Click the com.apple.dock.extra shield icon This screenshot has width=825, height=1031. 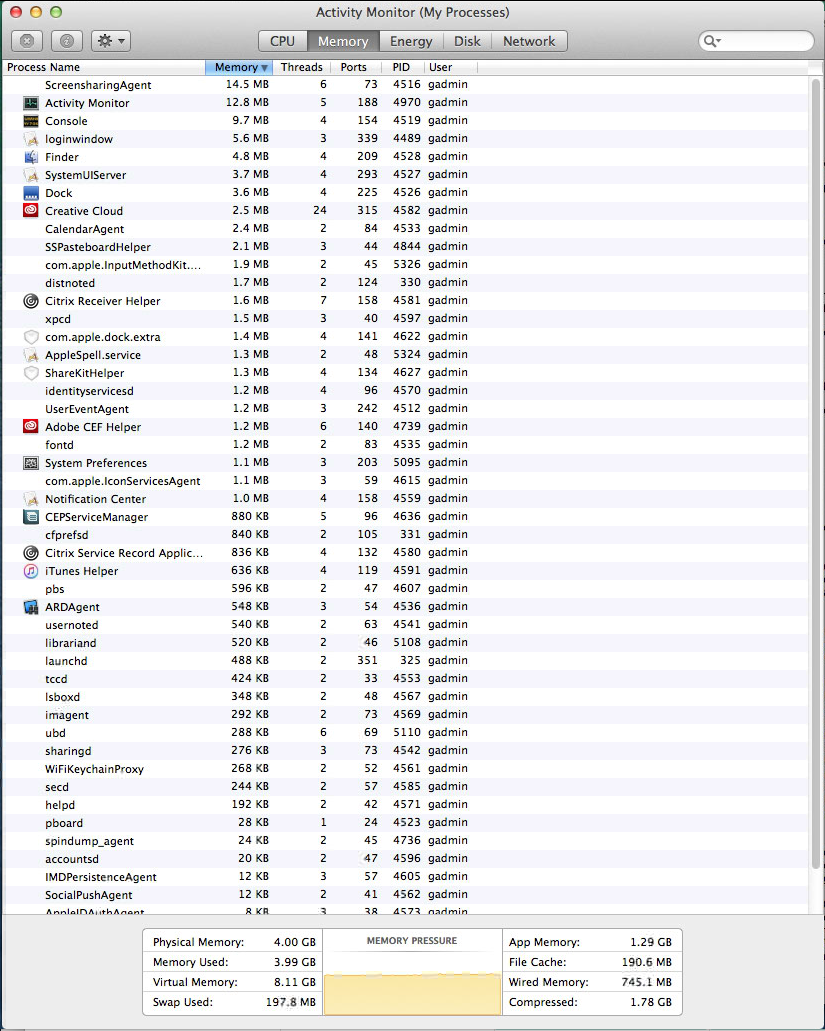[x=31, y=337]
